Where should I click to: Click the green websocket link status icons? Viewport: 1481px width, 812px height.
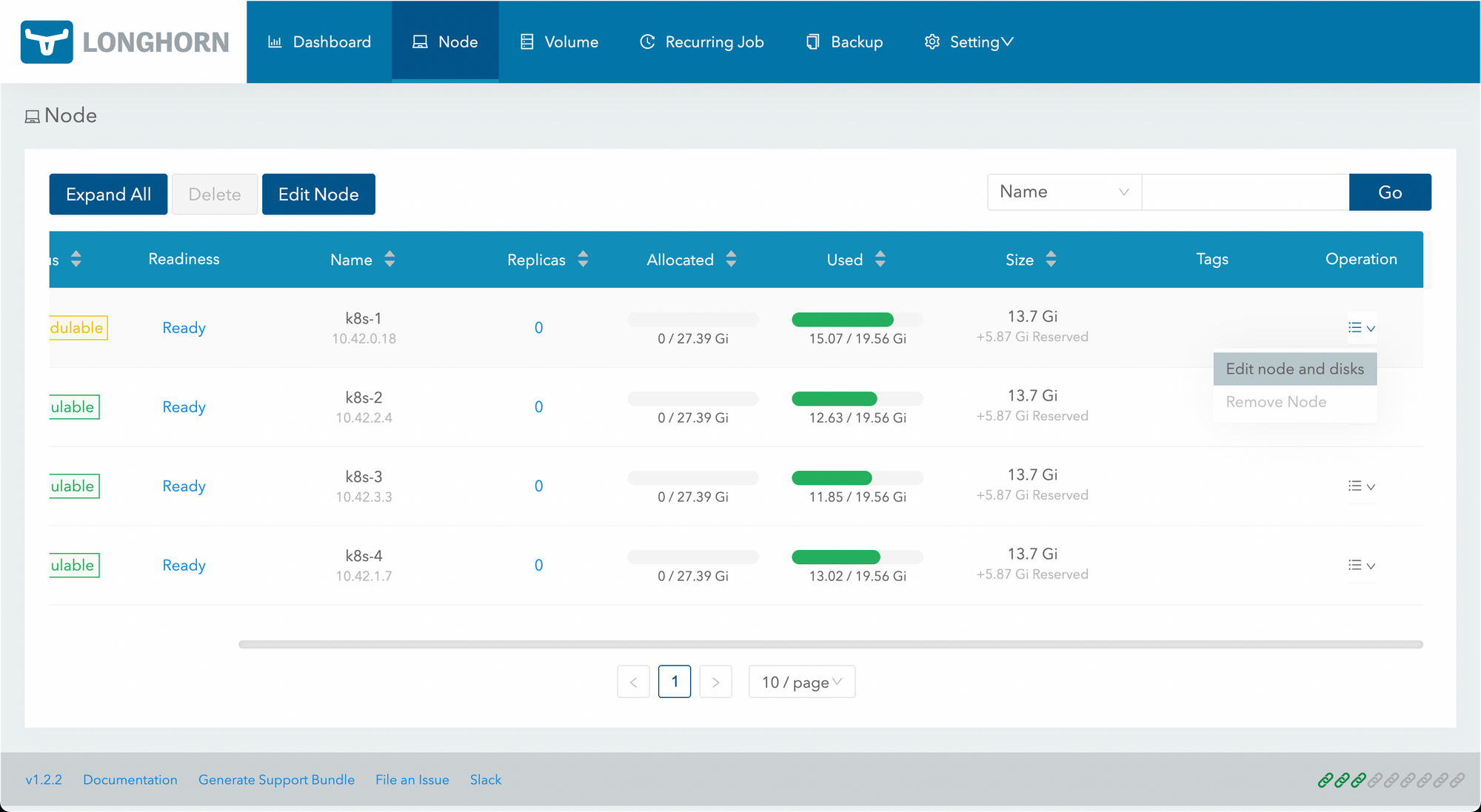(1342, 780)
